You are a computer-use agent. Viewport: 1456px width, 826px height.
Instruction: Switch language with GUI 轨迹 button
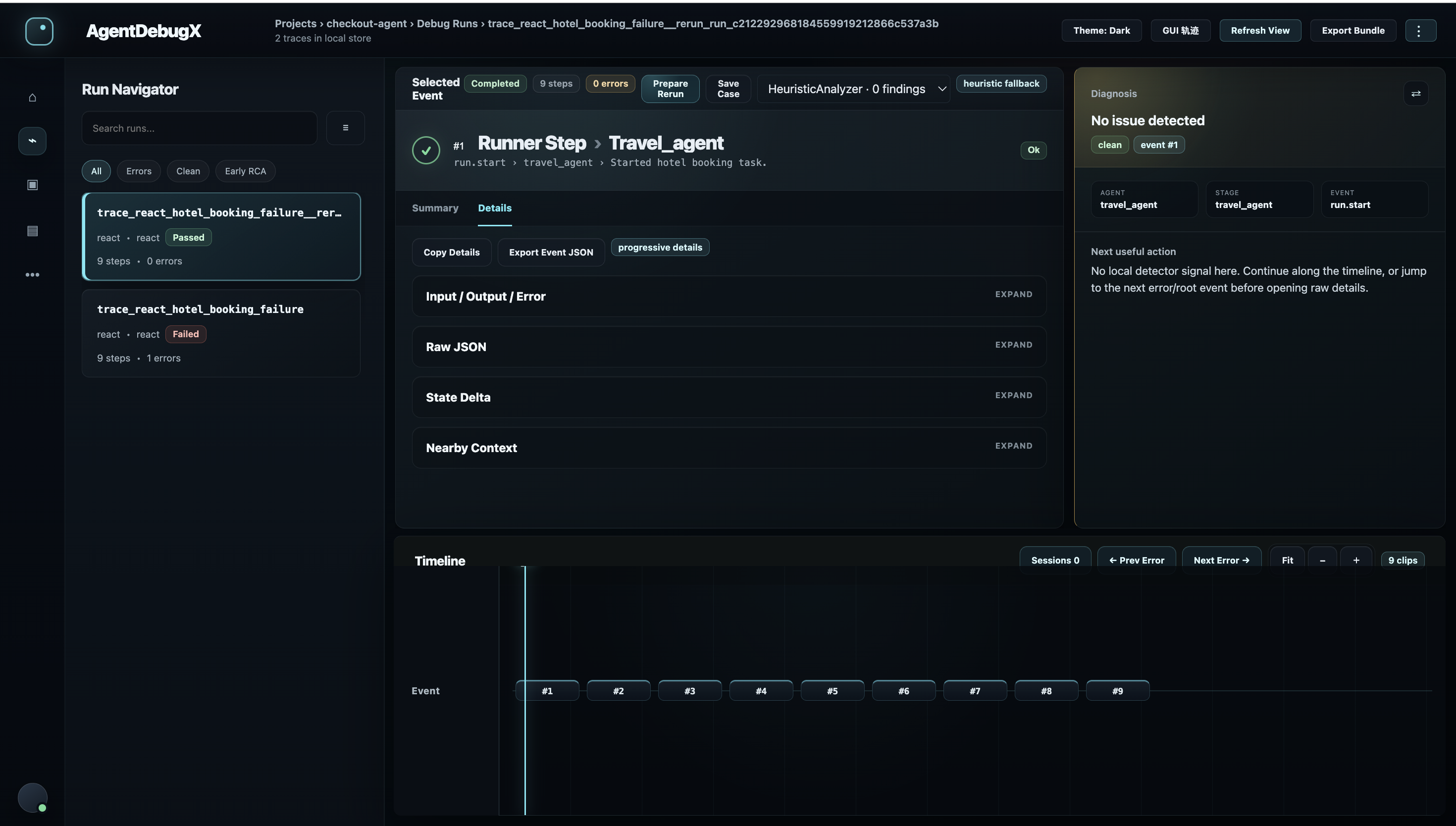[1180, 31]
